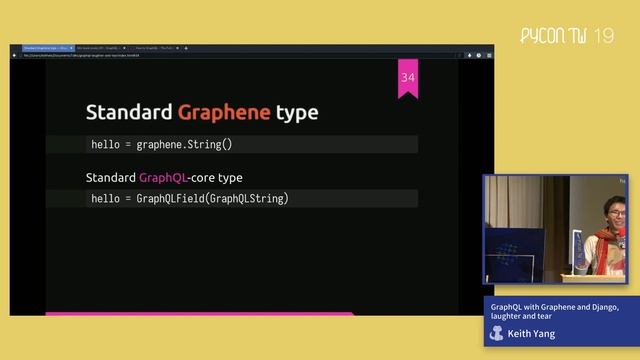The image size is (640, 360).
Task: Open the browser hamburger menu
Action: [489, 55]
